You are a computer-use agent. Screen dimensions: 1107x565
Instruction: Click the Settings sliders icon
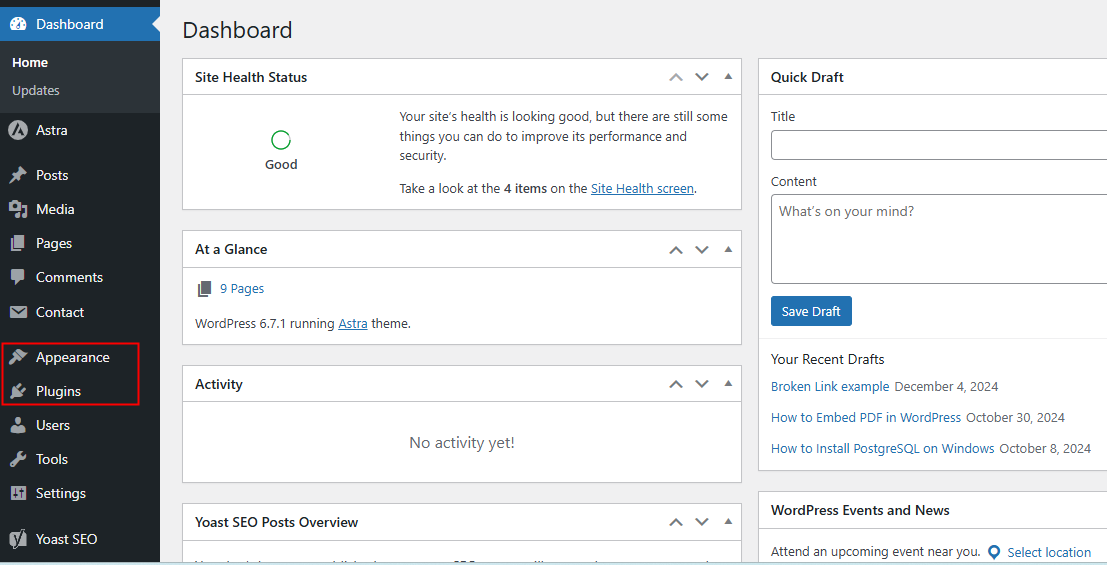coord(18,493)
